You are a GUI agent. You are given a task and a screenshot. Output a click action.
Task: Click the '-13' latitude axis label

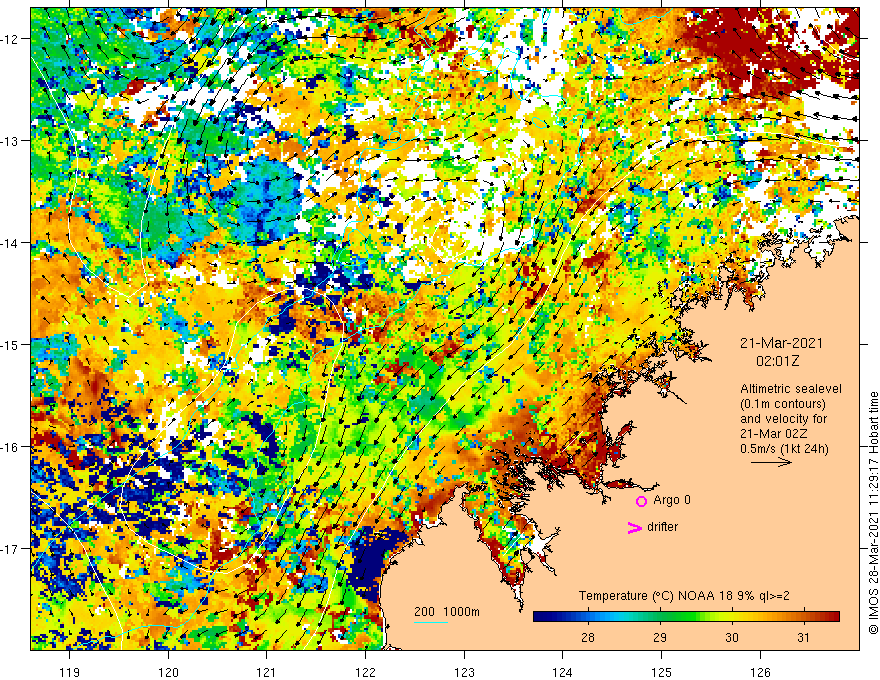[11, 141]
